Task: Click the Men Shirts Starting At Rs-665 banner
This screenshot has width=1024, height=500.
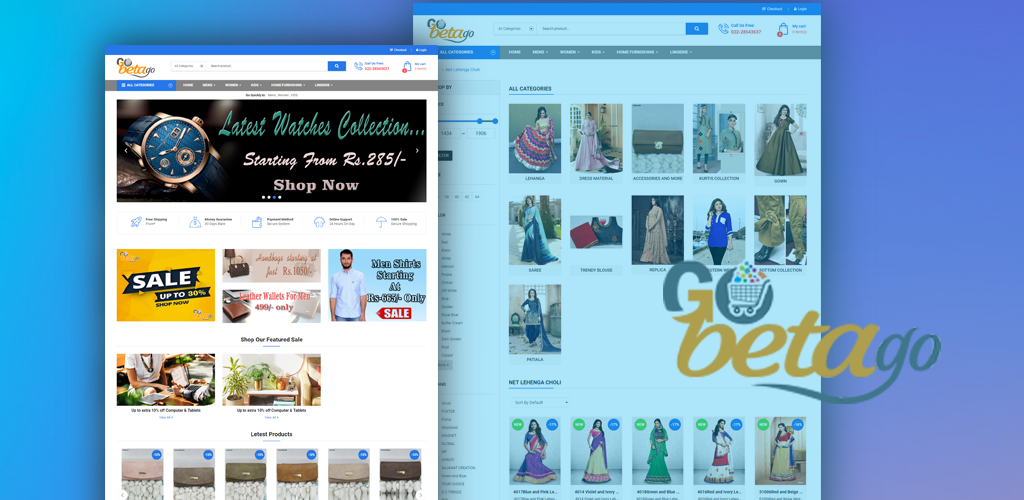Action: coord(377,285)
